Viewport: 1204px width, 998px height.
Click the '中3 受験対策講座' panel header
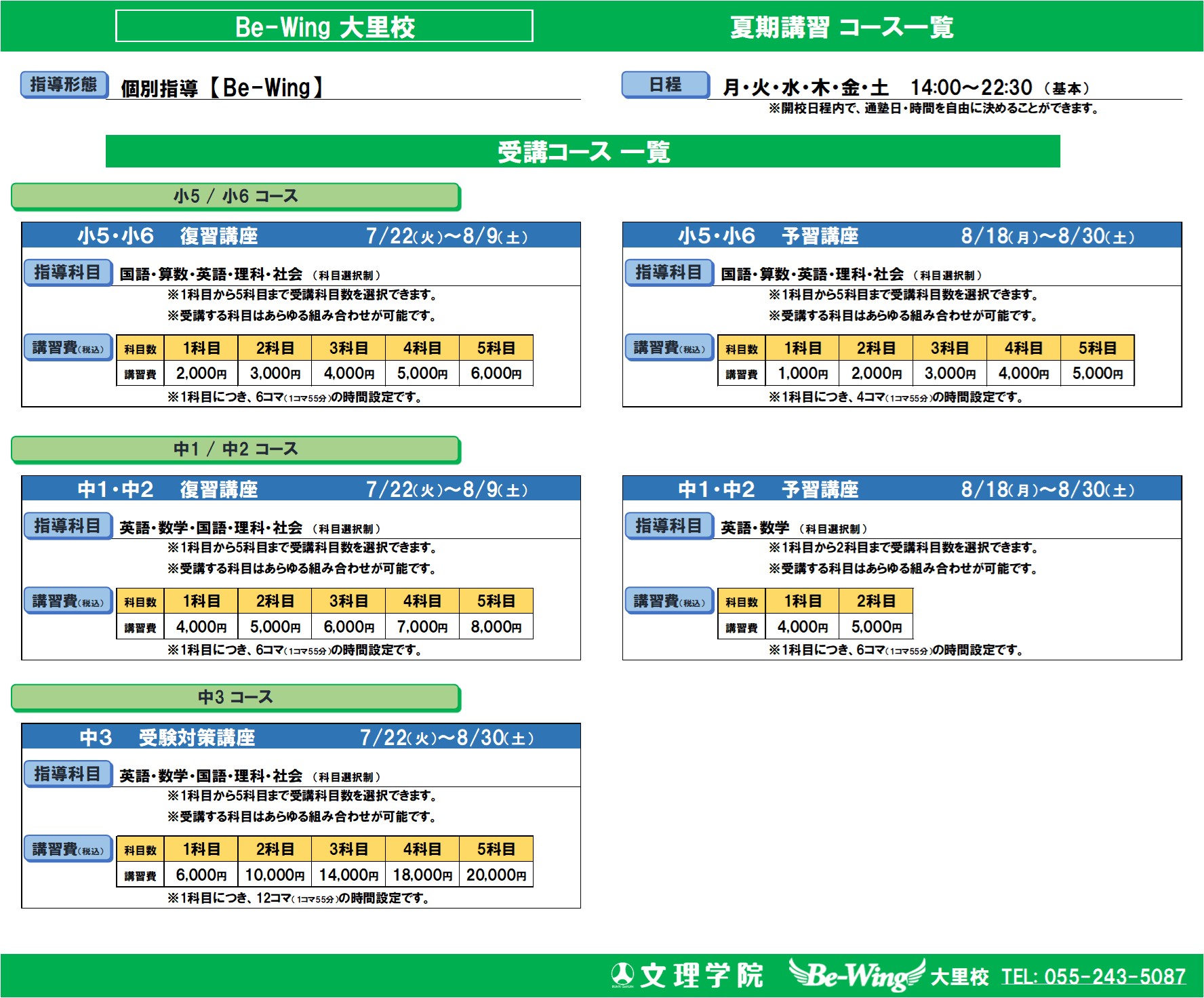(x=301, y=737)
